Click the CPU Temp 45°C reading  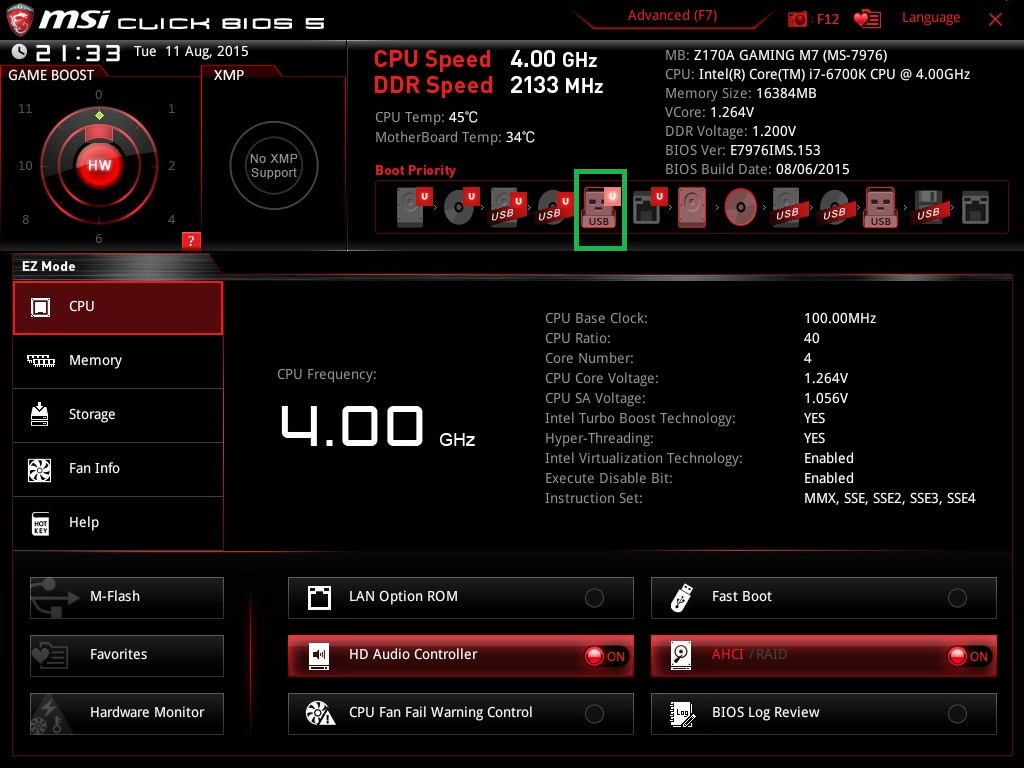[426, 118]
